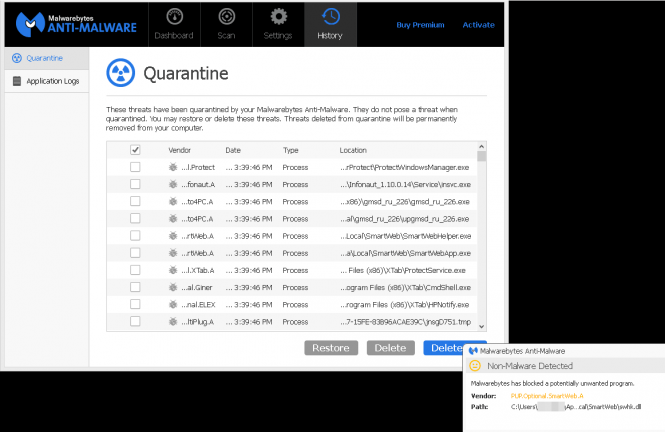Sort list by Vendor column header
Image resolution: width=665 pixels, height=432 pixels.
pyautogui.click(x=179, y=150)
